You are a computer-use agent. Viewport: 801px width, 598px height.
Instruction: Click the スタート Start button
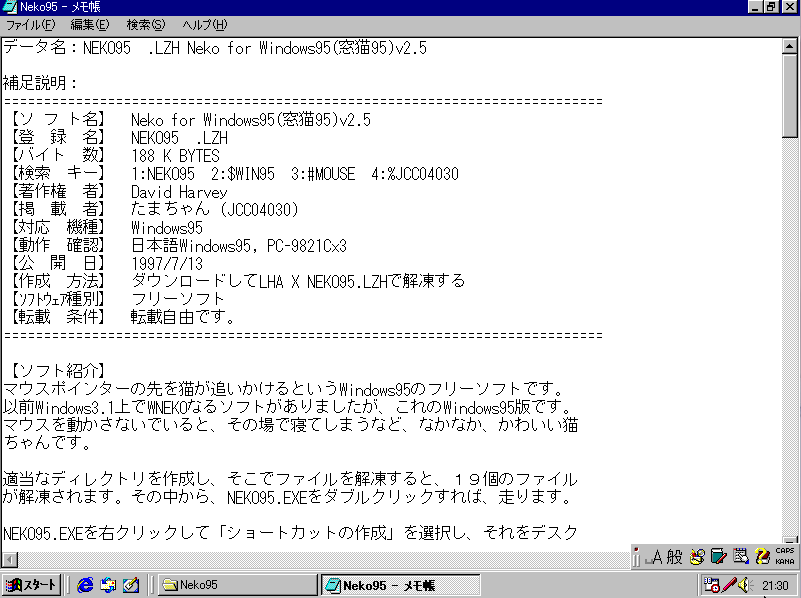click(32, 585)
